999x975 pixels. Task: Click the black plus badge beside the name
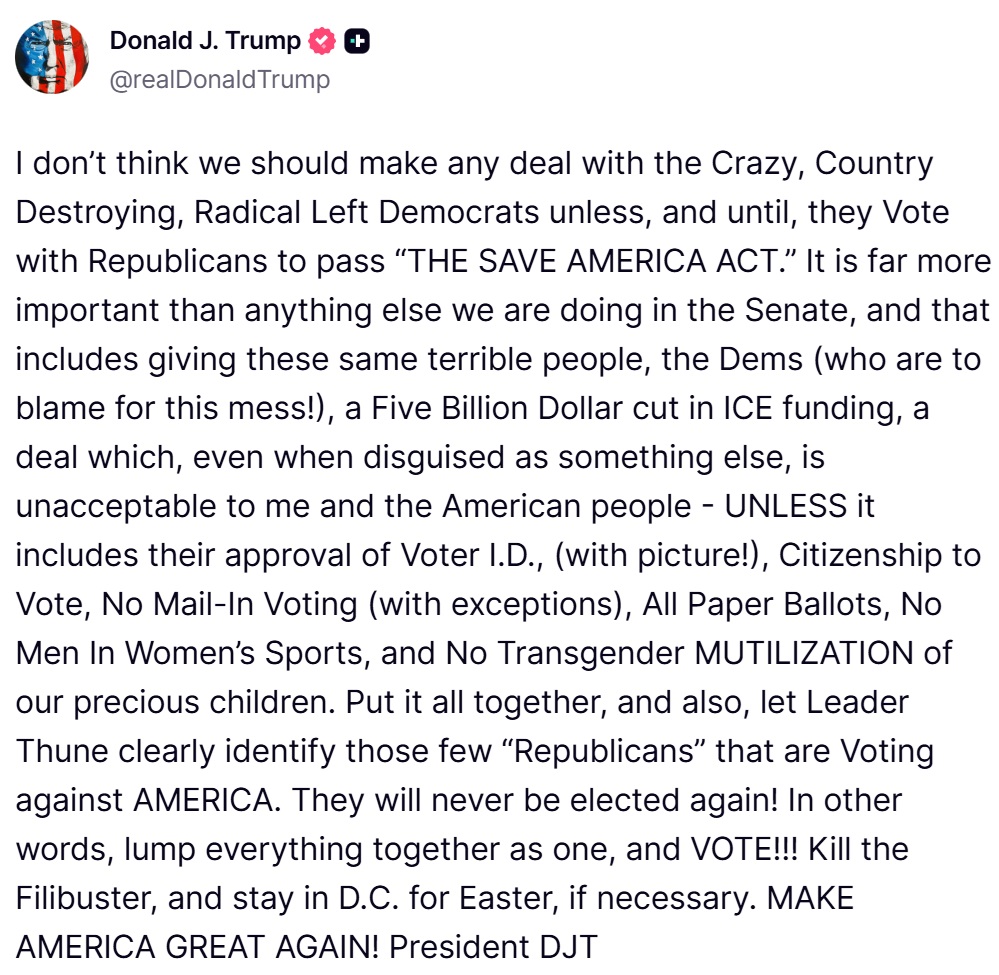[356, 42]
